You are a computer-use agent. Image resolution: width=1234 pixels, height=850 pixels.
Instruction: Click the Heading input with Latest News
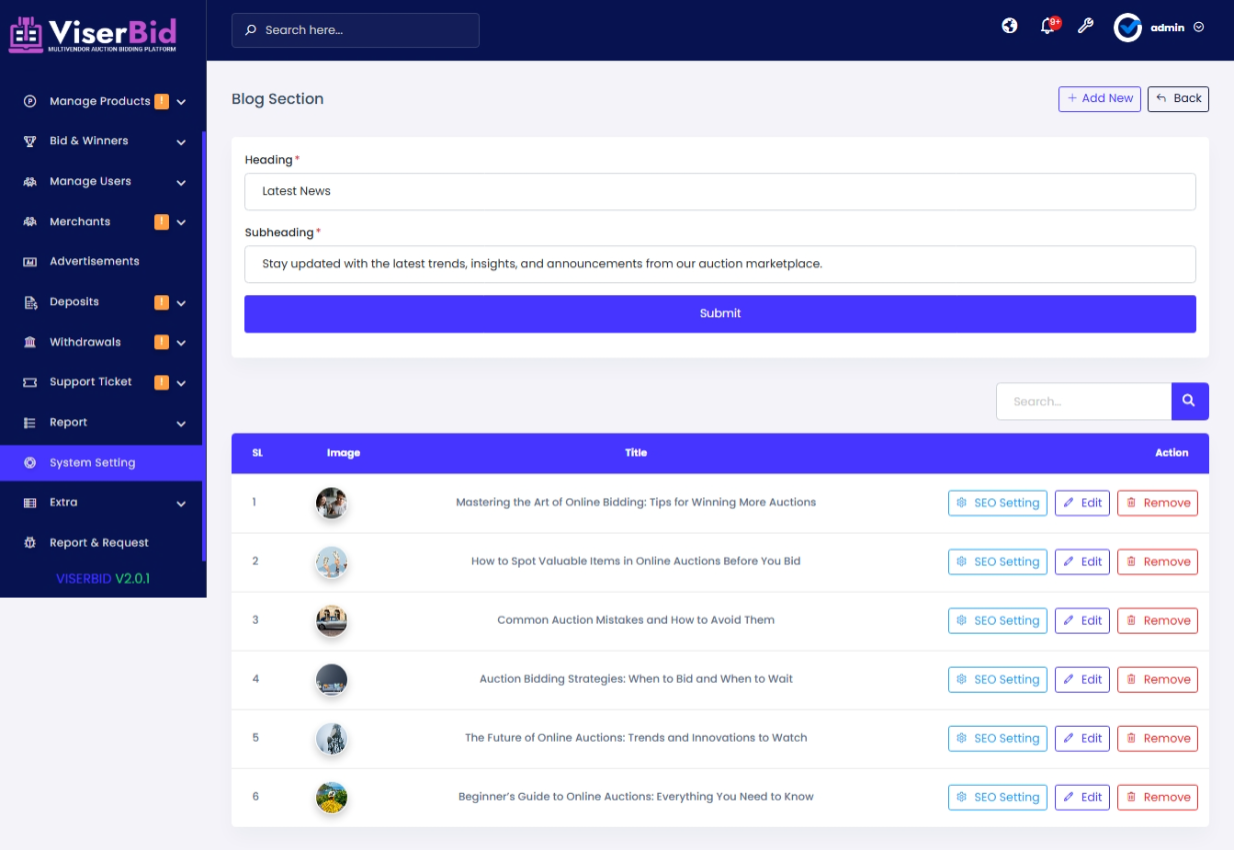click(720, 192)
